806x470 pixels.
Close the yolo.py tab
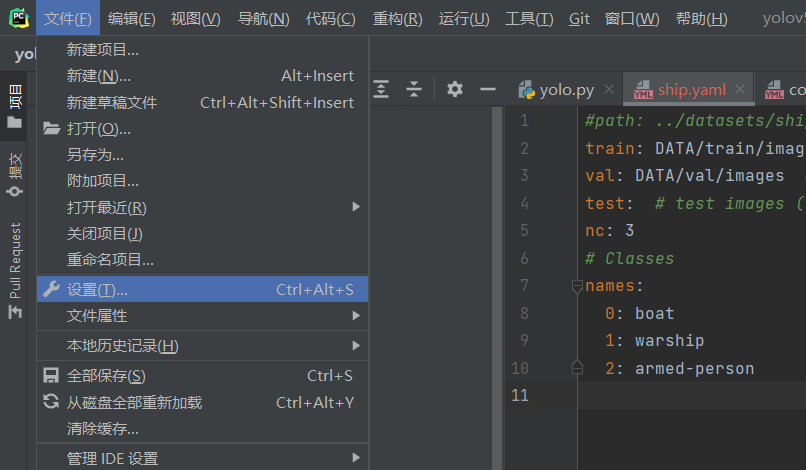tap(609, 89)
